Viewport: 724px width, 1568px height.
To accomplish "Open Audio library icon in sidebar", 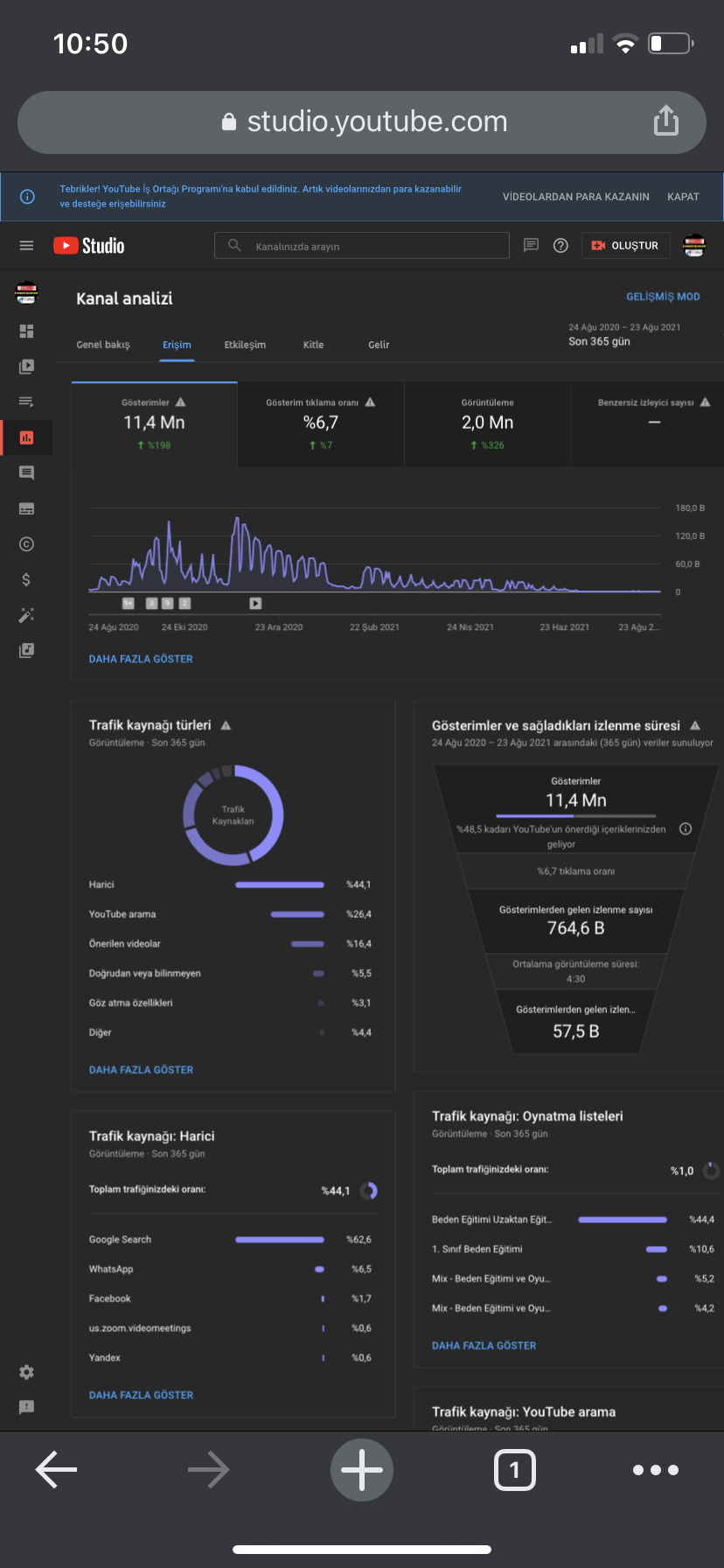I will point(26,650).
